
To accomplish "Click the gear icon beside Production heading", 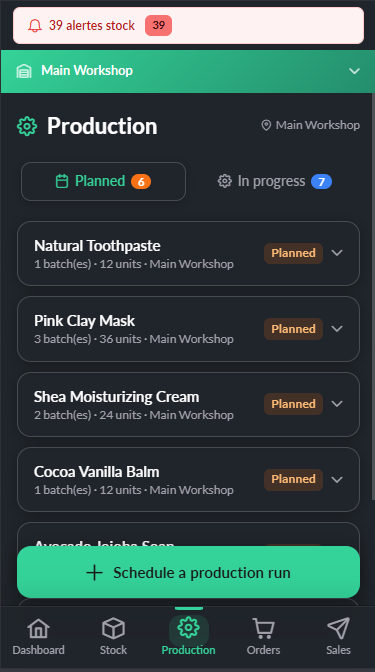I will point(27,126).
